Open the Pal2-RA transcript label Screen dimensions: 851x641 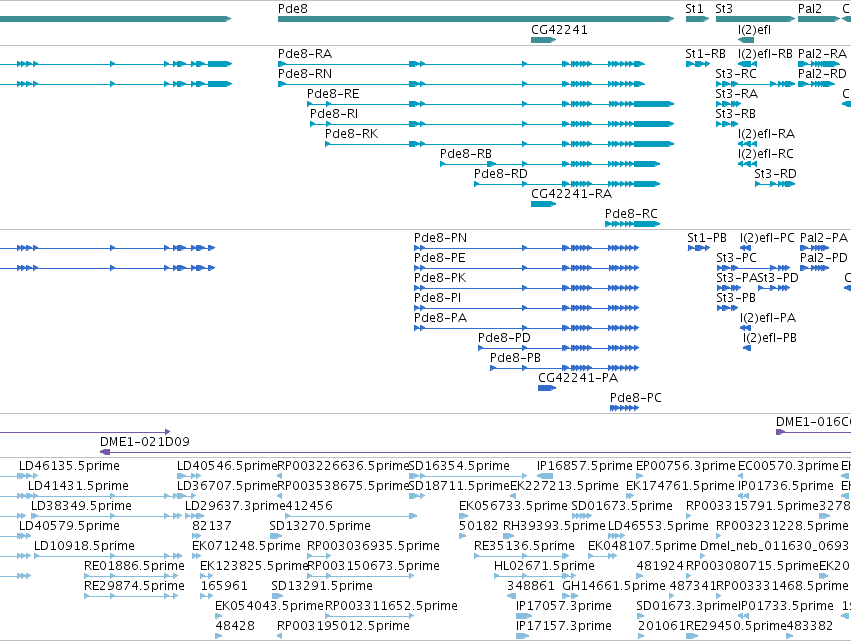pyautogui.click(x=822, y=54)
